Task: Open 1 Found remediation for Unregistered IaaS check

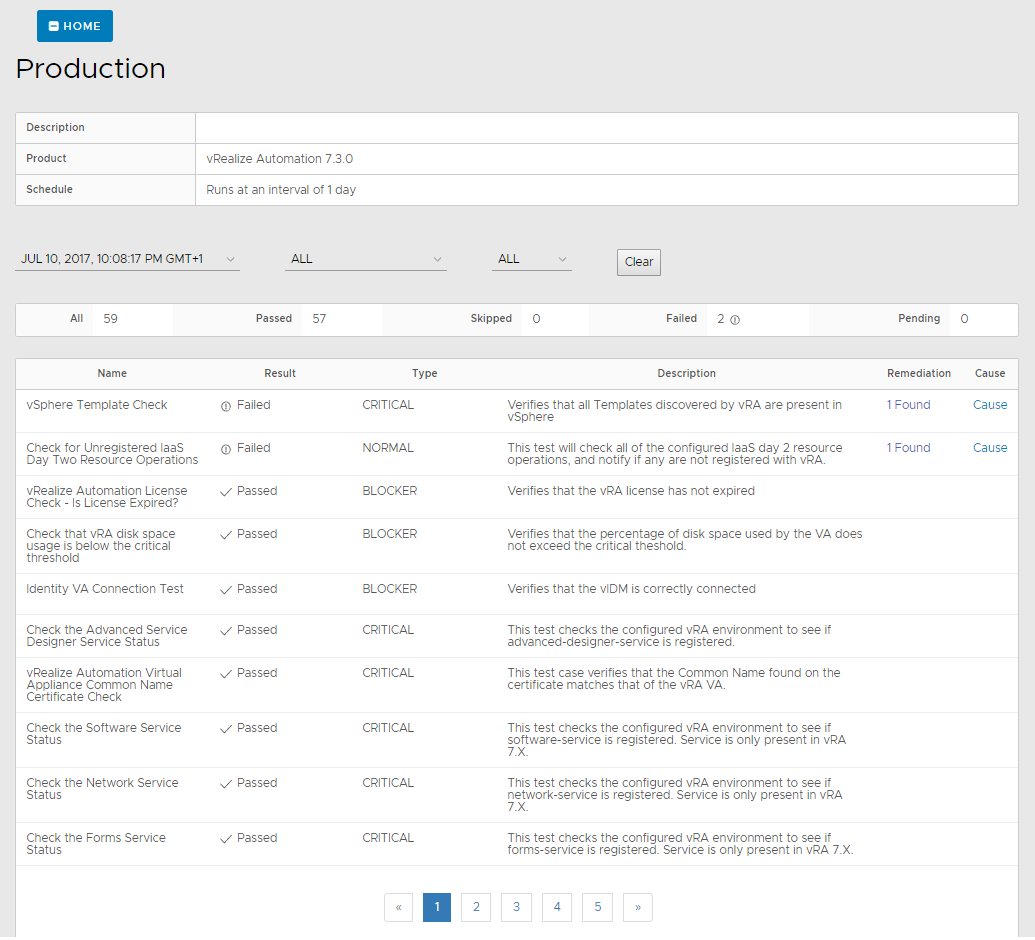Action: pos(908,448)
